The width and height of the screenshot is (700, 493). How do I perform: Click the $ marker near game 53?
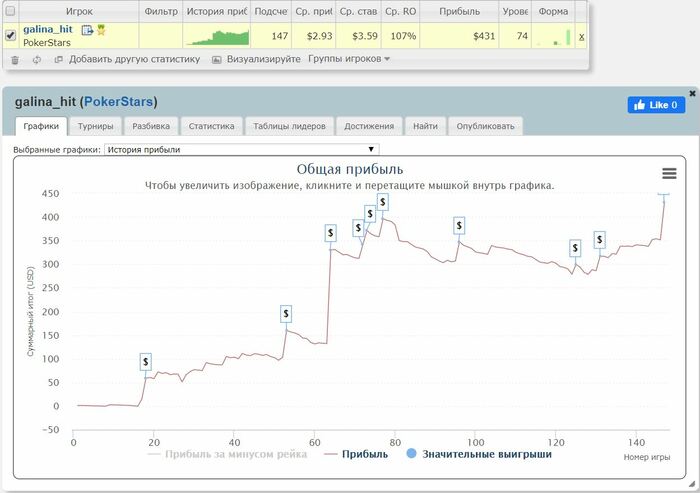(x=286, y=313)
